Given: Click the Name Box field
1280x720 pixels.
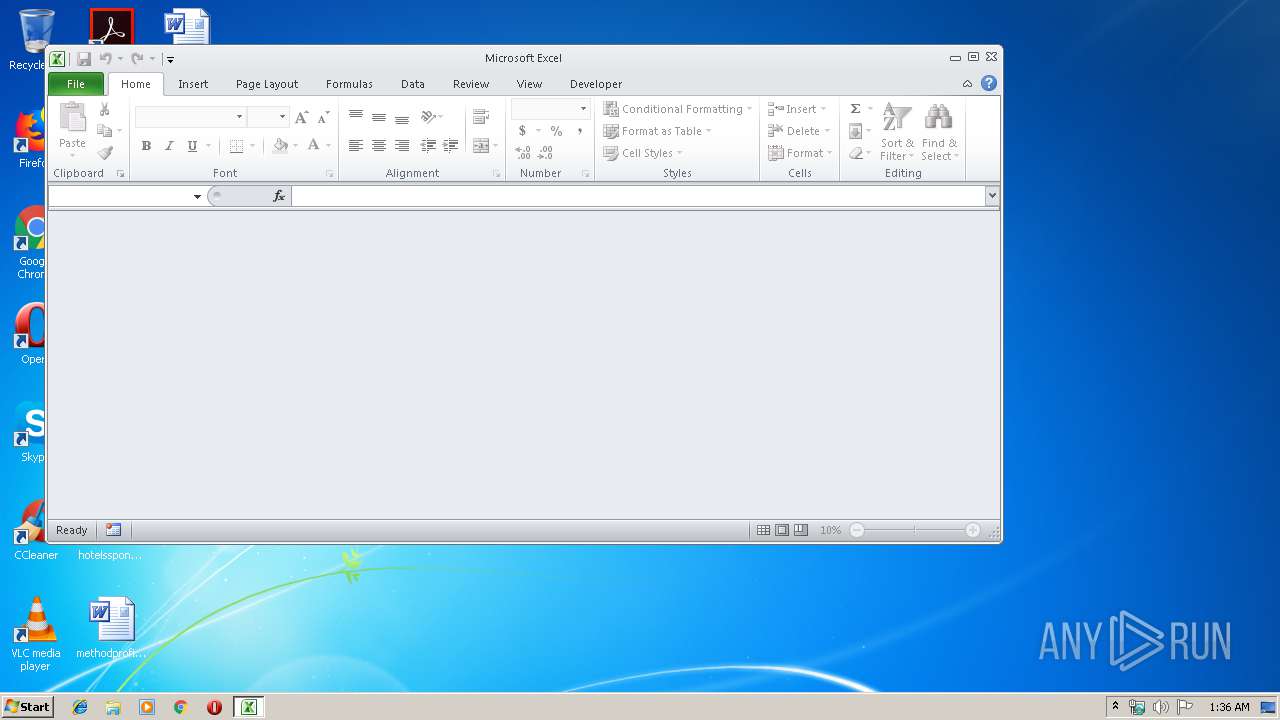Looking at the screenshot, I should pyautogui.click(x=120, y=196).
